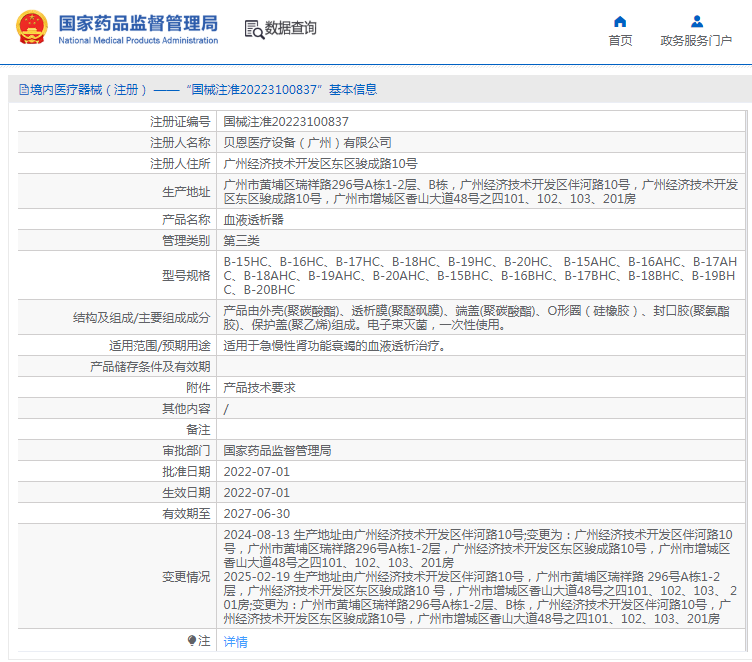Click National Medical Products Administration subtitle
The image size is (752, 662).
click(138, 41)
